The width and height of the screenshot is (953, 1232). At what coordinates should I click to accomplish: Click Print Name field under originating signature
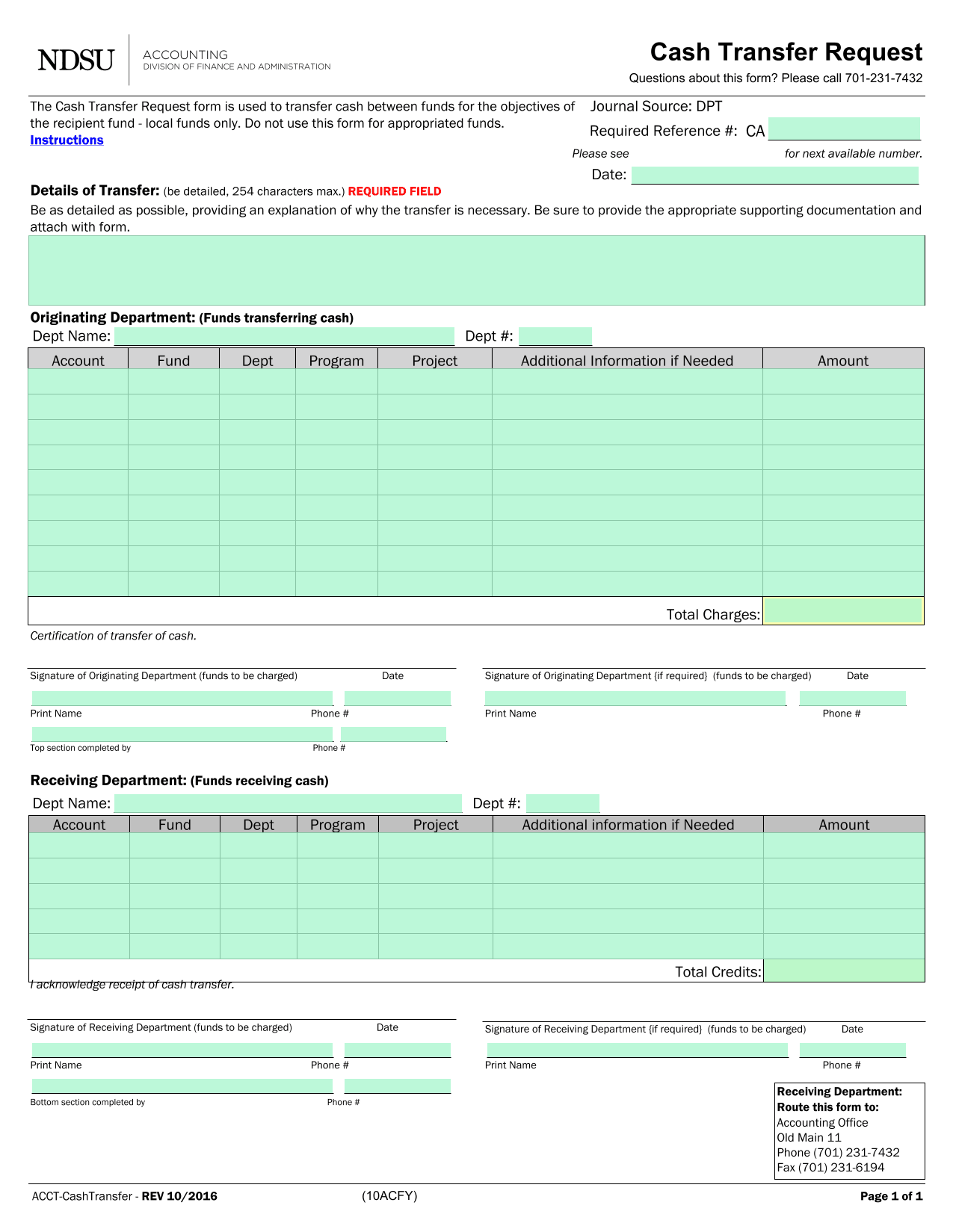[182, 699]
